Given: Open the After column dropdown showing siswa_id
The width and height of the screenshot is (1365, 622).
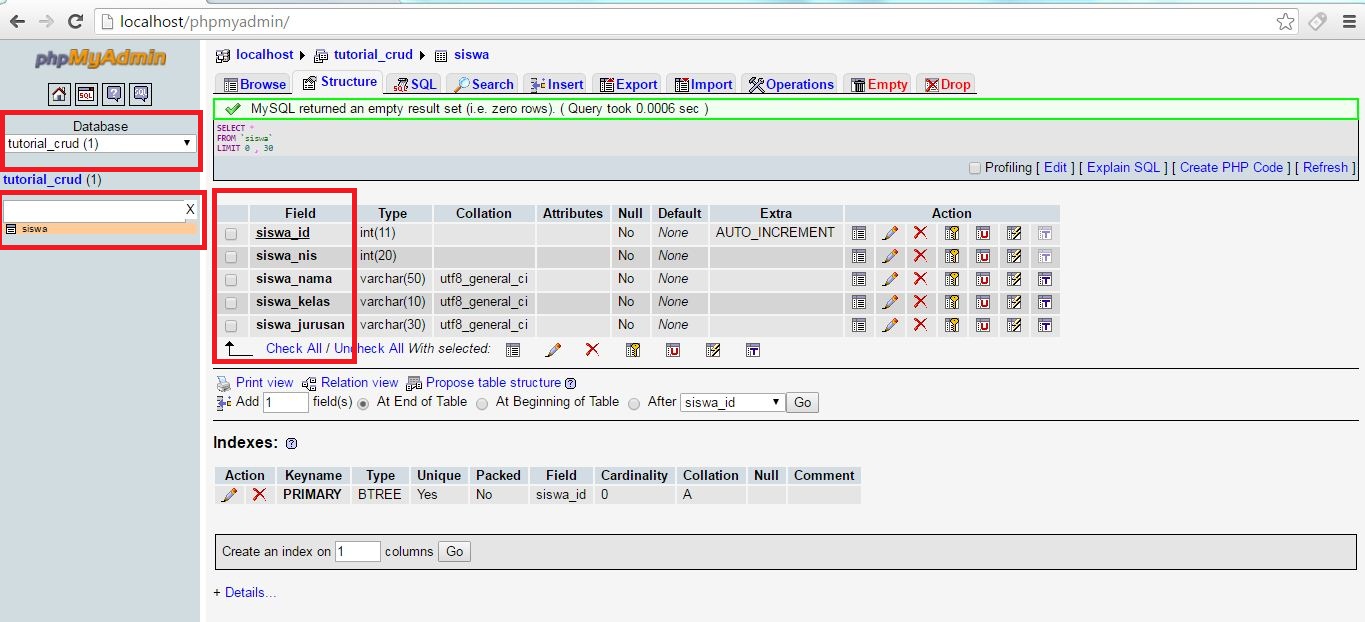Looking at the screenshot, I should point(731,403).
